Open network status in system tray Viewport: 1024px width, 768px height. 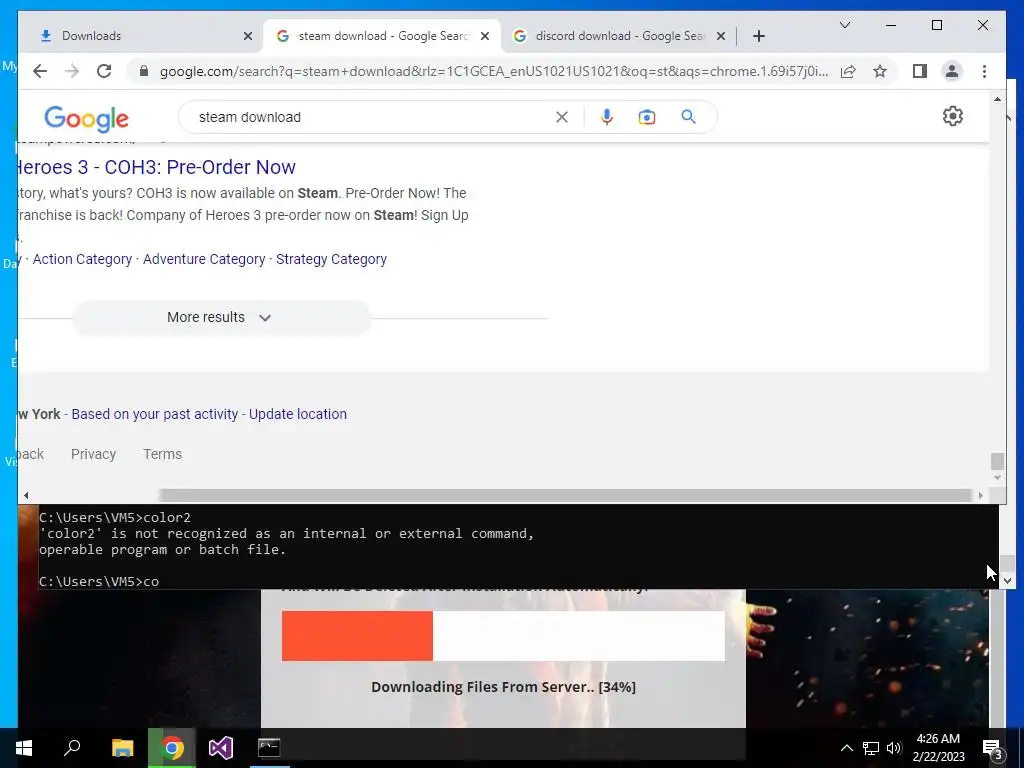coord(871,748)
